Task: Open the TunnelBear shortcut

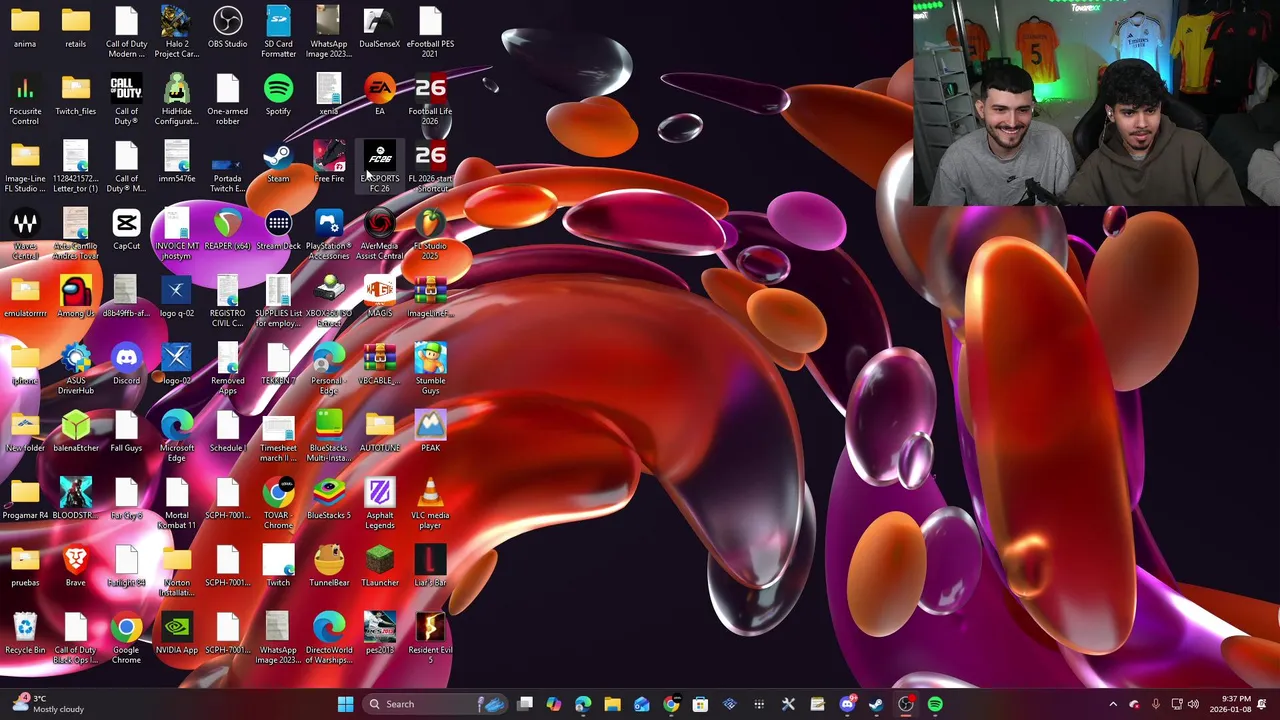Action: (329, 567)
